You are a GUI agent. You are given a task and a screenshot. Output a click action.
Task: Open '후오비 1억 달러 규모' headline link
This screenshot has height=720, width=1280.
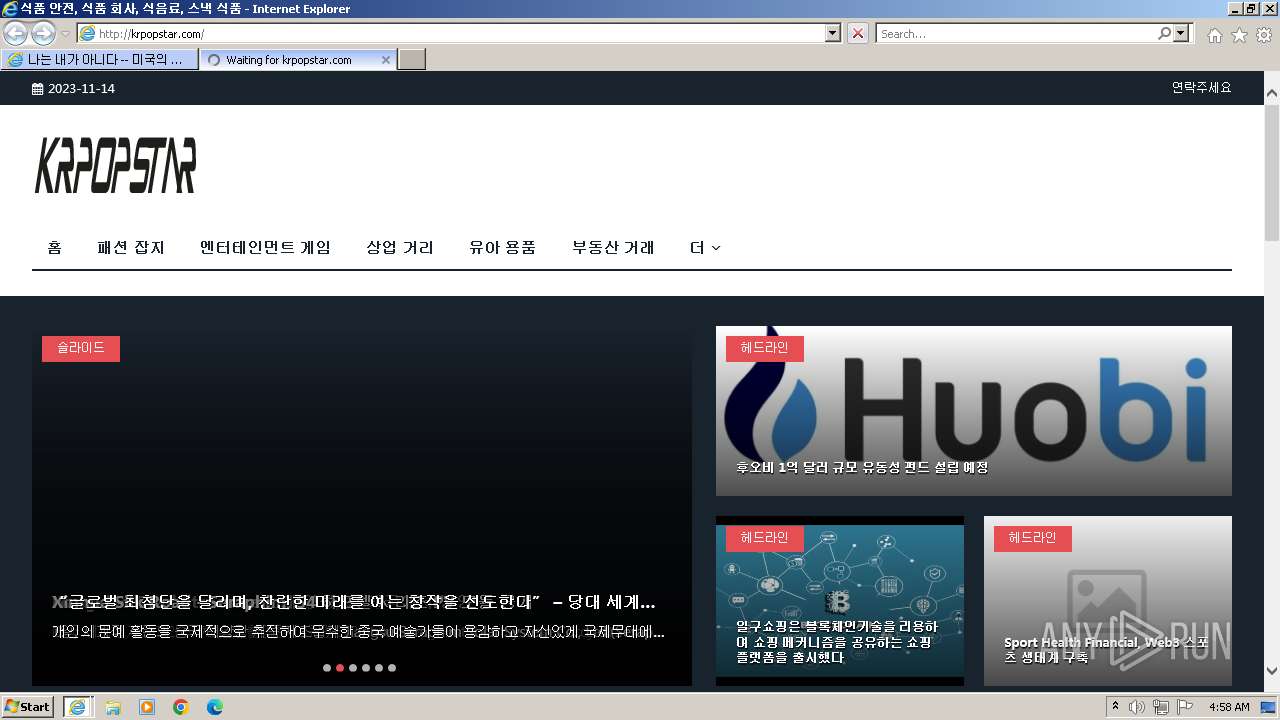862,467
